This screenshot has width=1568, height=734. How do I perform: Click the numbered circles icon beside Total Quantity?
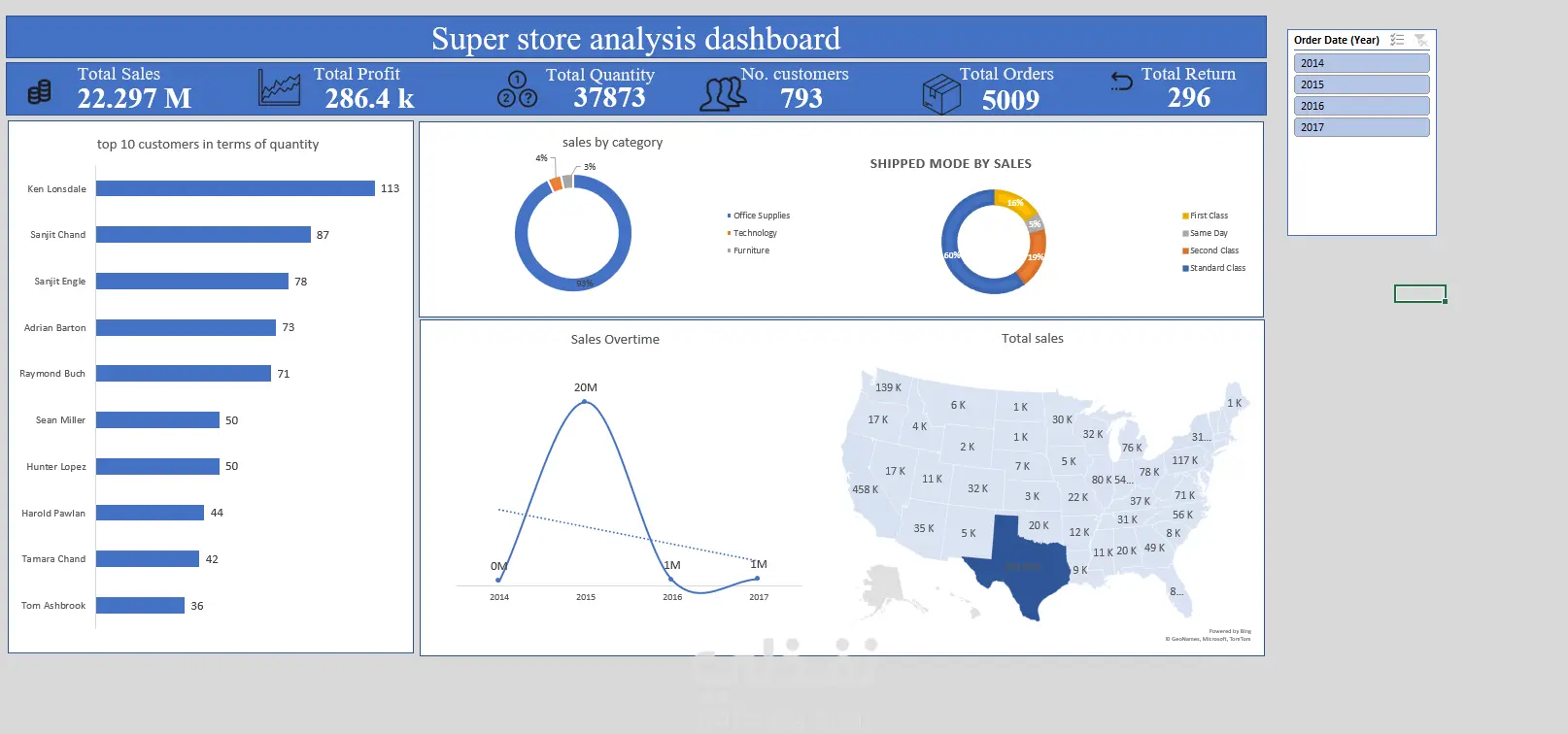[517, 88]
